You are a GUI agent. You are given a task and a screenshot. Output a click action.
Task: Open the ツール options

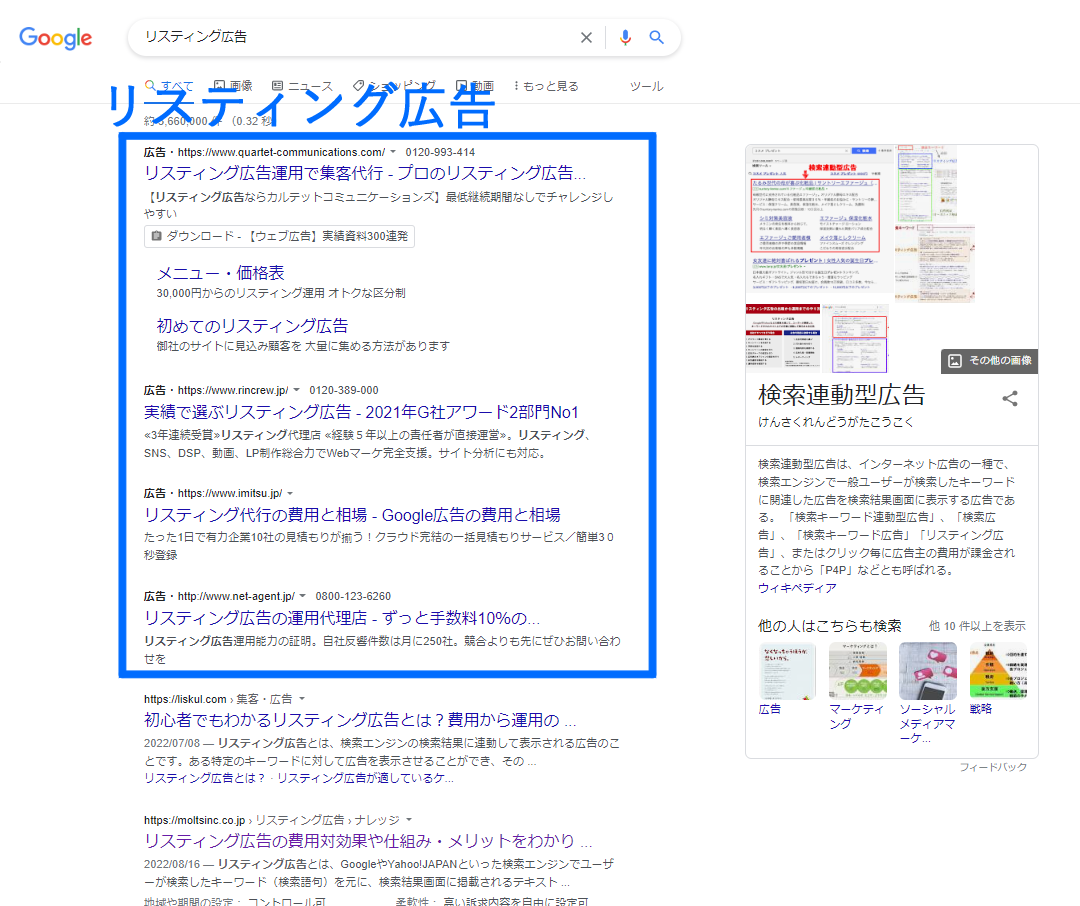pyautogui.click(x=646, y=86)
